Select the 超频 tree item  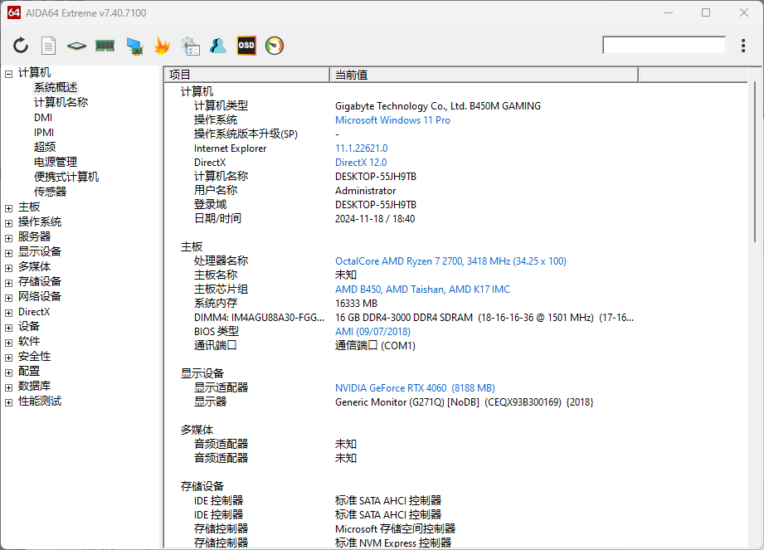45,147
